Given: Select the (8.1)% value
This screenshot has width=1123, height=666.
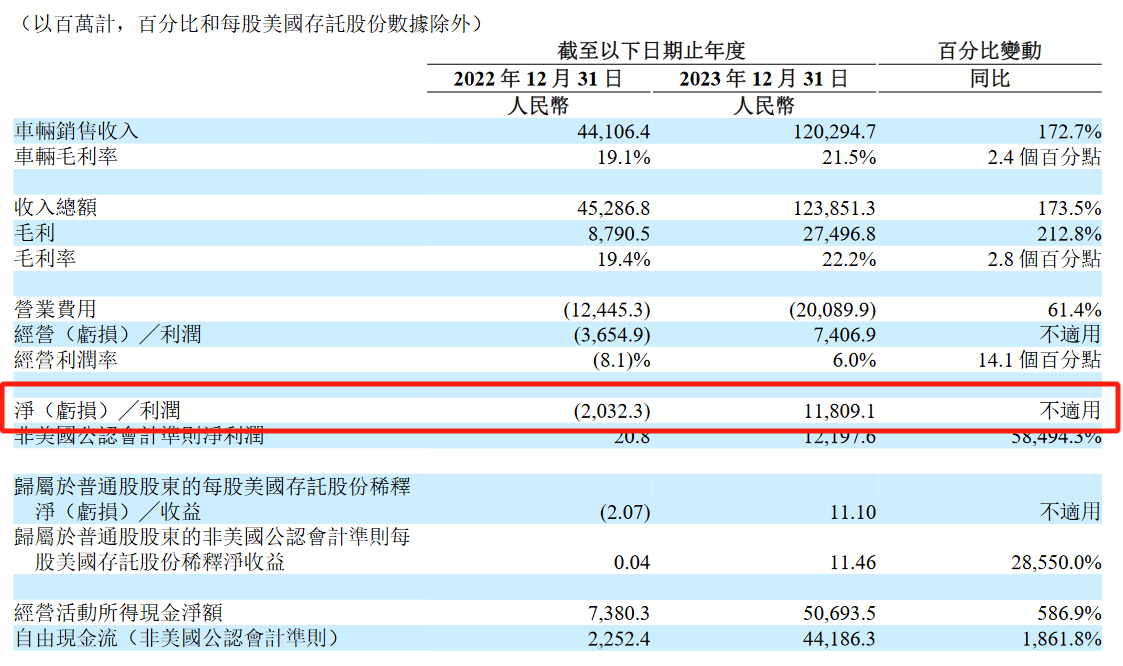Looking at the screenshot, I should point(621,361).
